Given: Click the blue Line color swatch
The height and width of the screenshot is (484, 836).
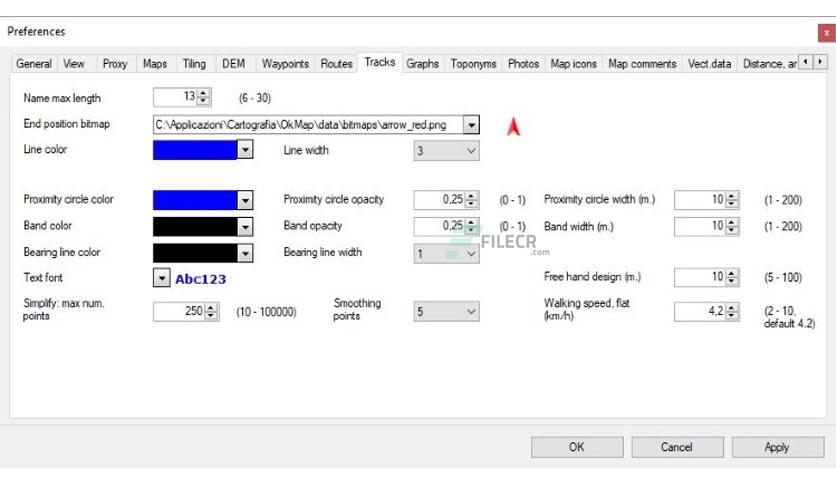Looking at the screenshot, I should (x=195, y=150).
